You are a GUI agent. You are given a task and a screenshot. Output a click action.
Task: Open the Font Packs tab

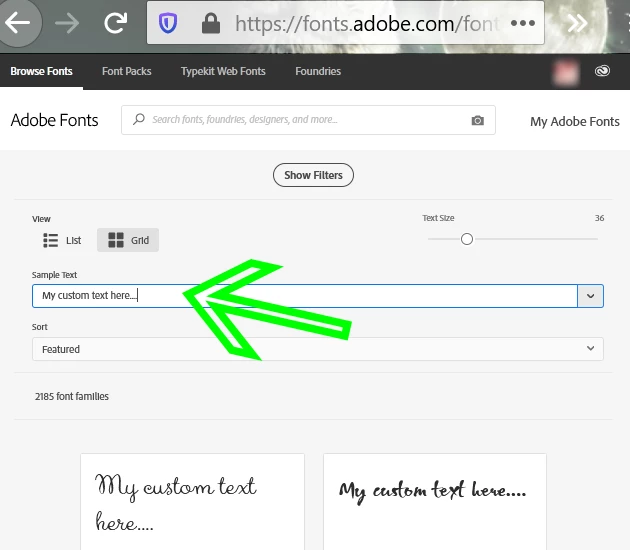coord(127,72)
